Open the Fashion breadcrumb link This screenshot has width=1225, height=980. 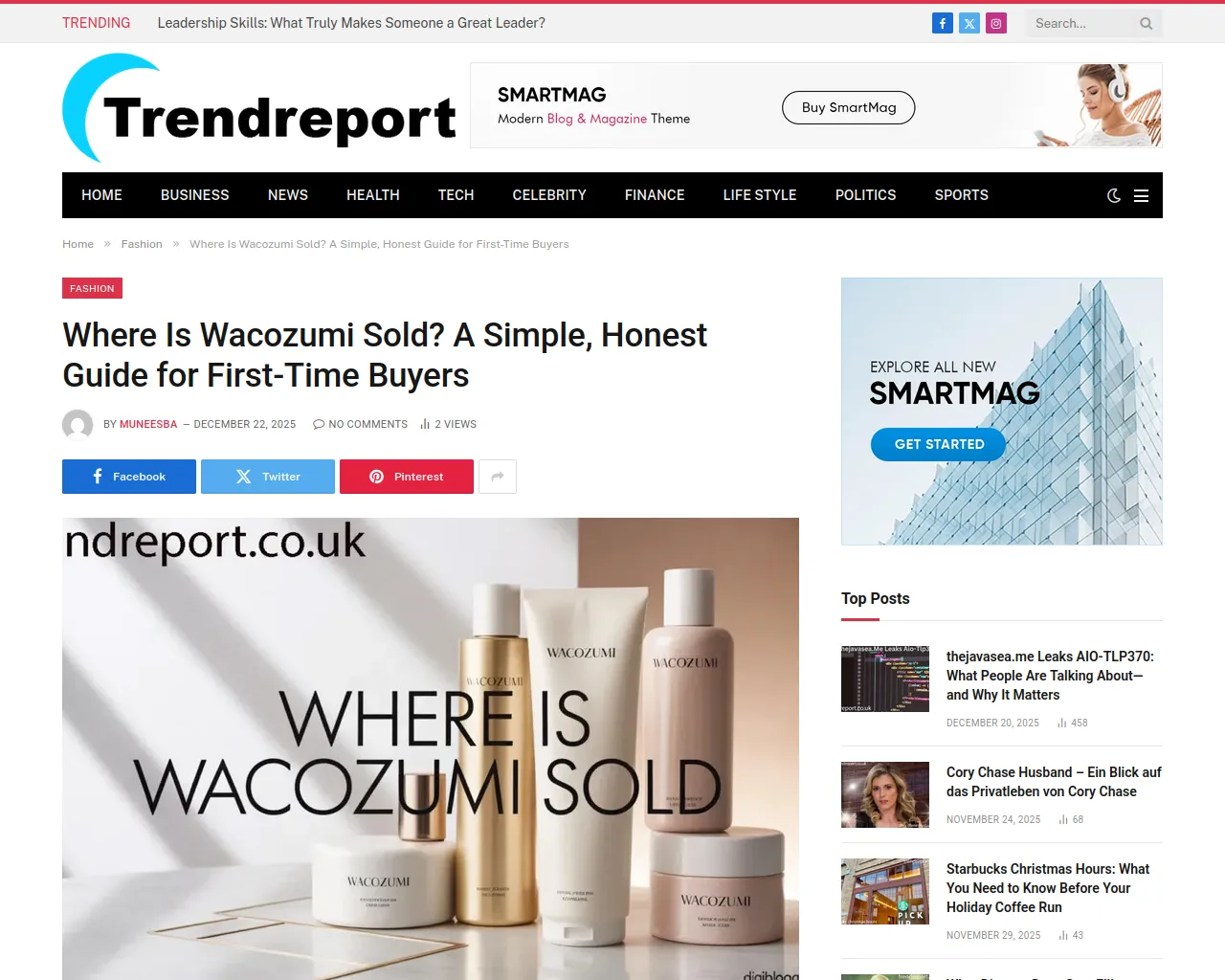click(x=142, y=244)
